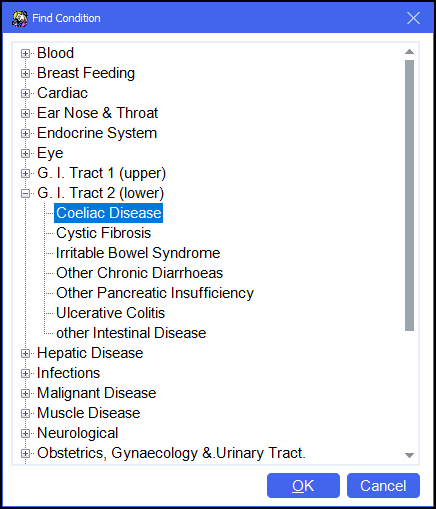Click the Find Condition app icon
Screen dimensions: 436x509
point(20,18)
